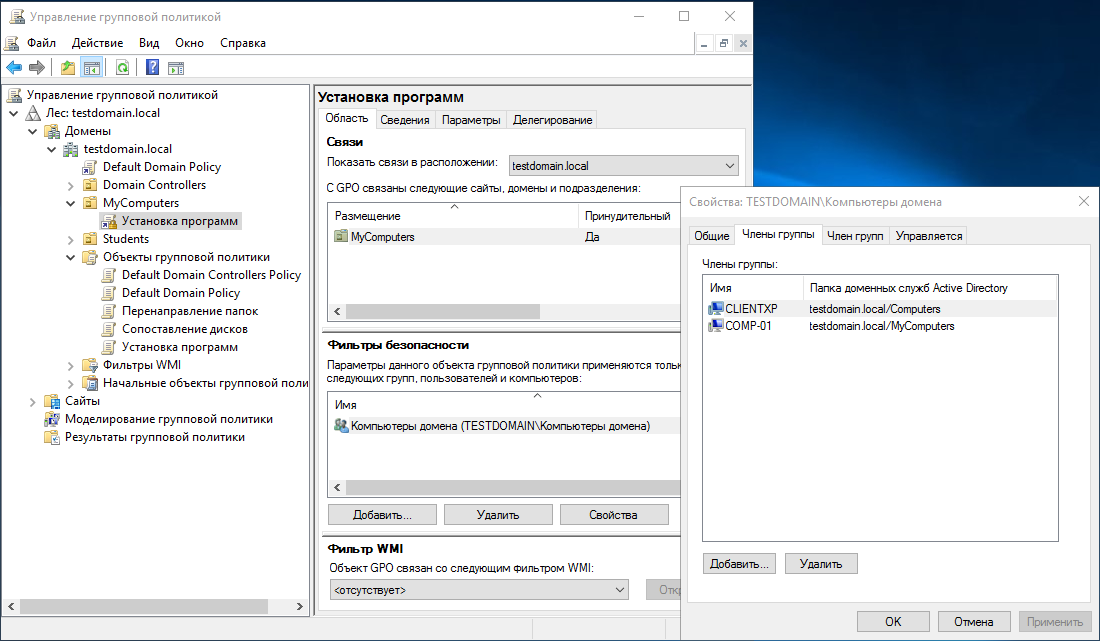
Task: Expand the Students organizational unit
Action: 70,239
